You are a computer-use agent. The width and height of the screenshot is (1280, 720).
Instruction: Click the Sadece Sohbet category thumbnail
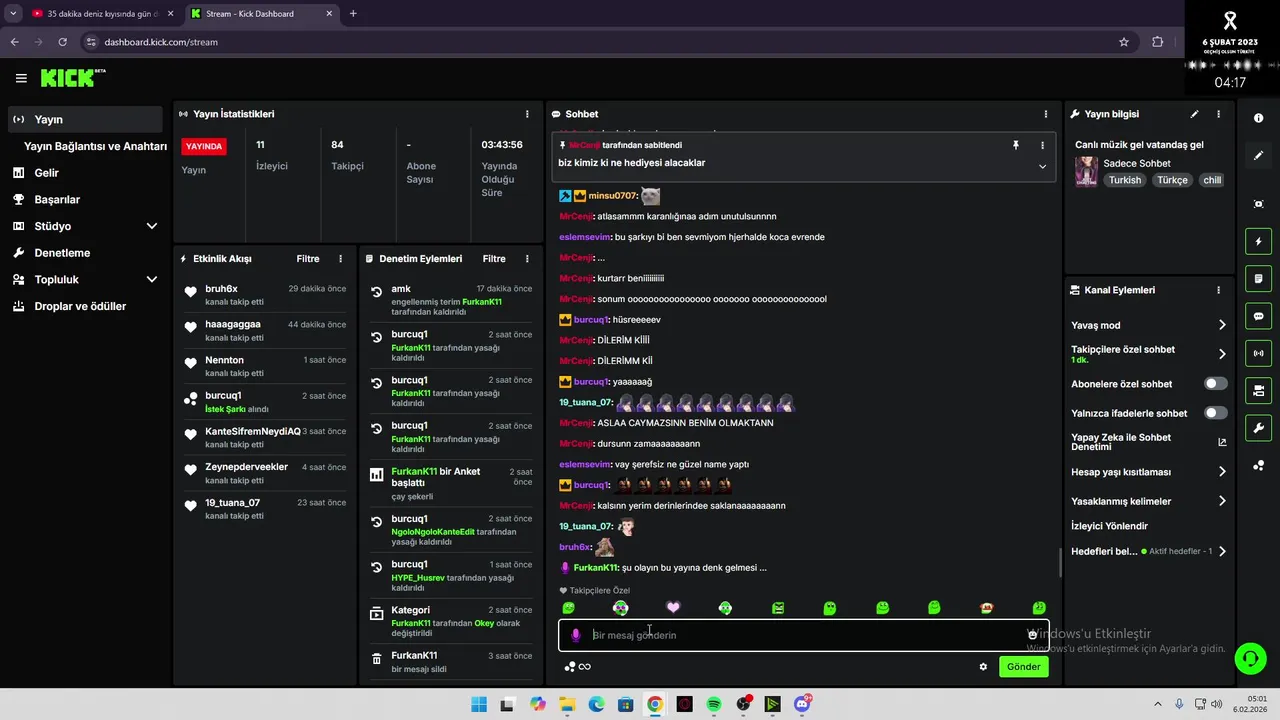click(x=1086, y=171)
